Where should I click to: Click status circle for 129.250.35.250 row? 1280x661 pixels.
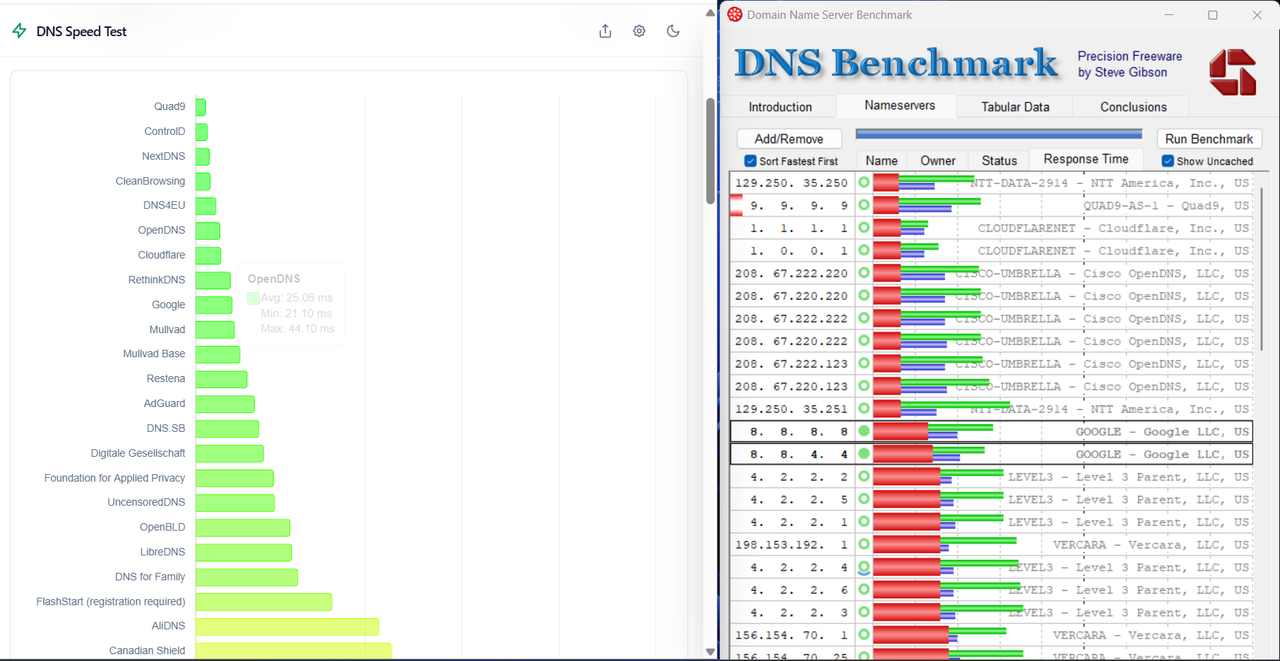coord(864,183)
